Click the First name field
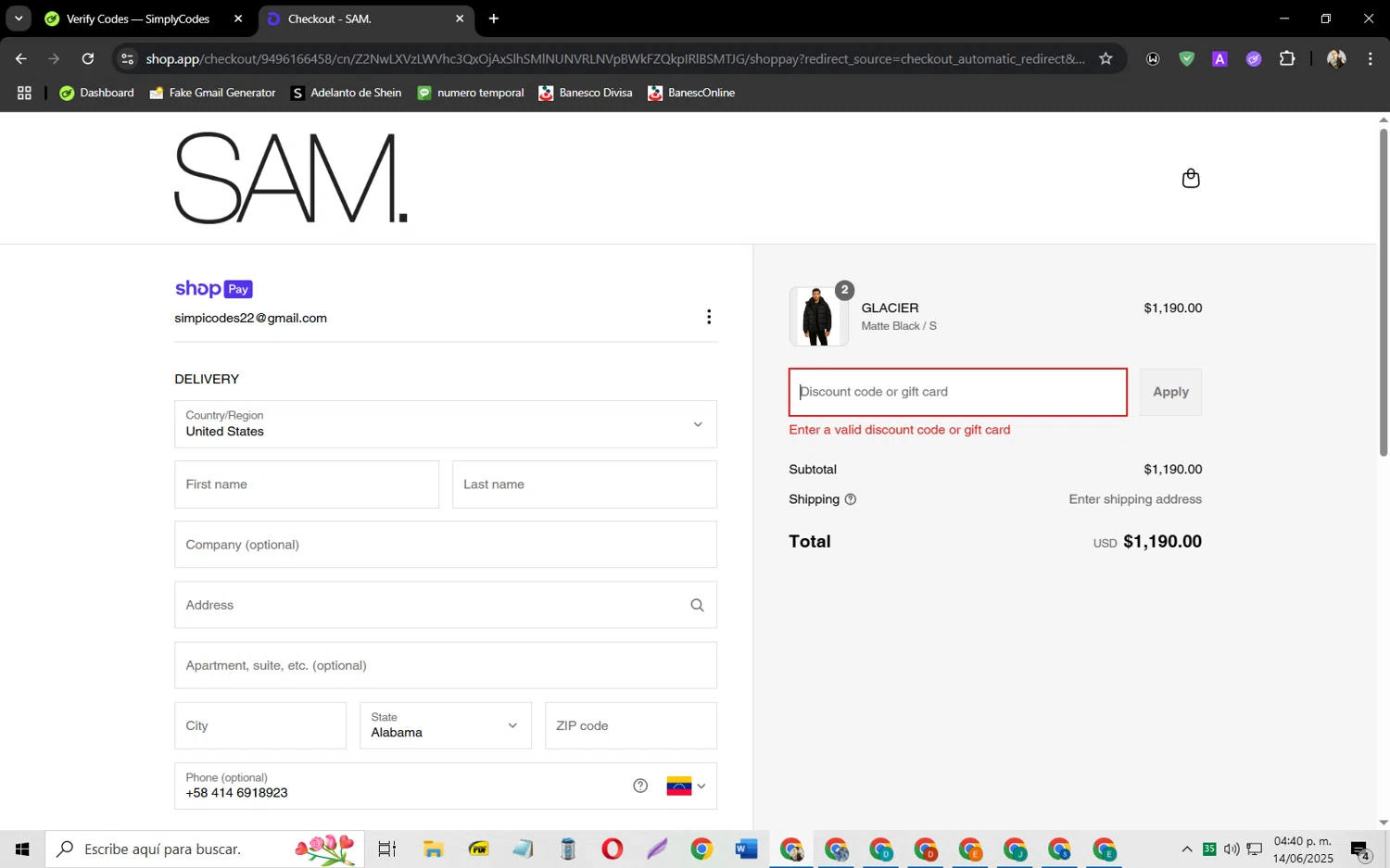The width and height of the screenshot is (1390, 868). pyautogui.click(x=307, y=484)
